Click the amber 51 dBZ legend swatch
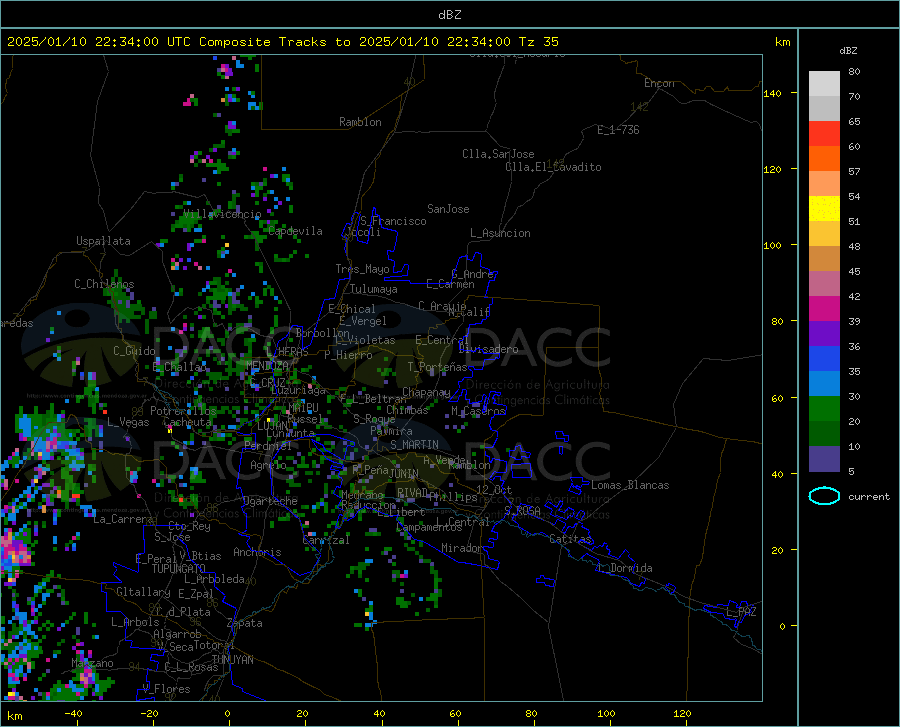The image size is (900, 727). point(824,234)
